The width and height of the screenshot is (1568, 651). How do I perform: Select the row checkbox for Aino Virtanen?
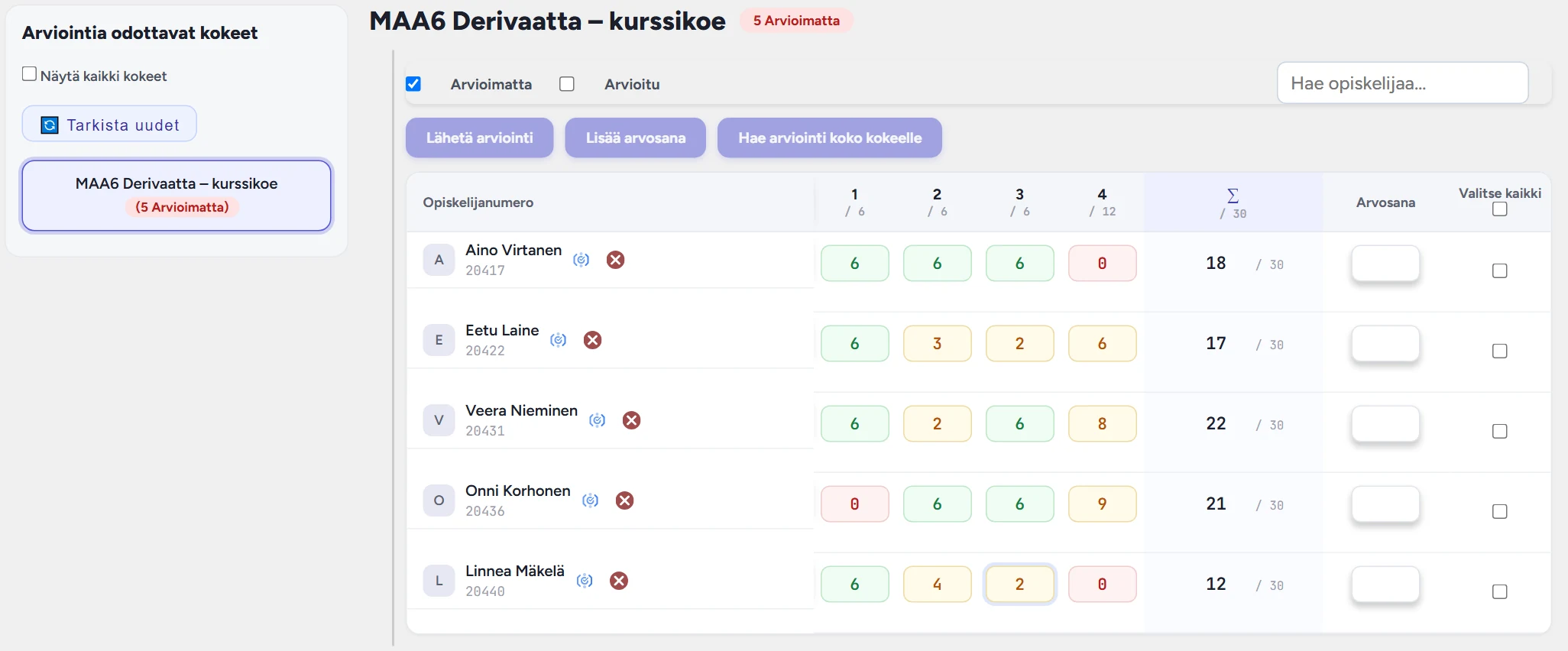point(1500,271)
